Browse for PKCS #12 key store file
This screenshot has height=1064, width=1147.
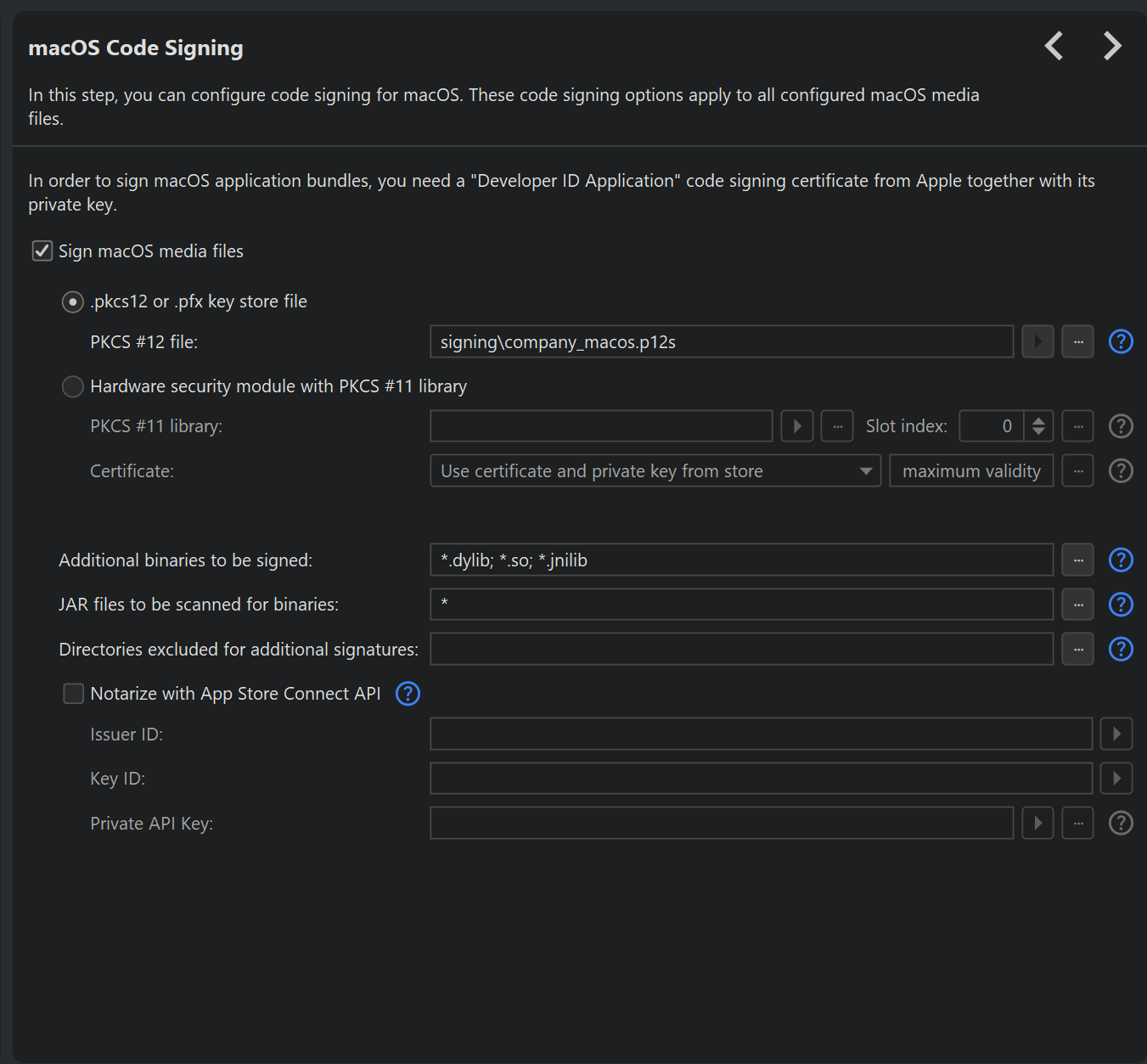(1077, 341)
